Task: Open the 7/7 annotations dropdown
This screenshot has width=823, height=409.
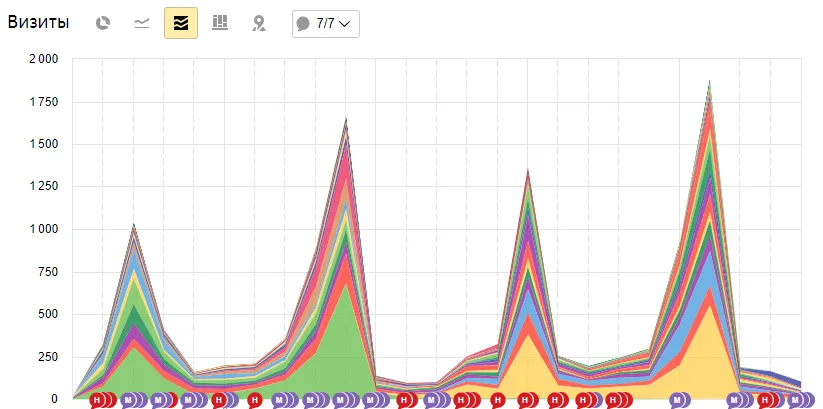Action: click(x=325, y=23)
